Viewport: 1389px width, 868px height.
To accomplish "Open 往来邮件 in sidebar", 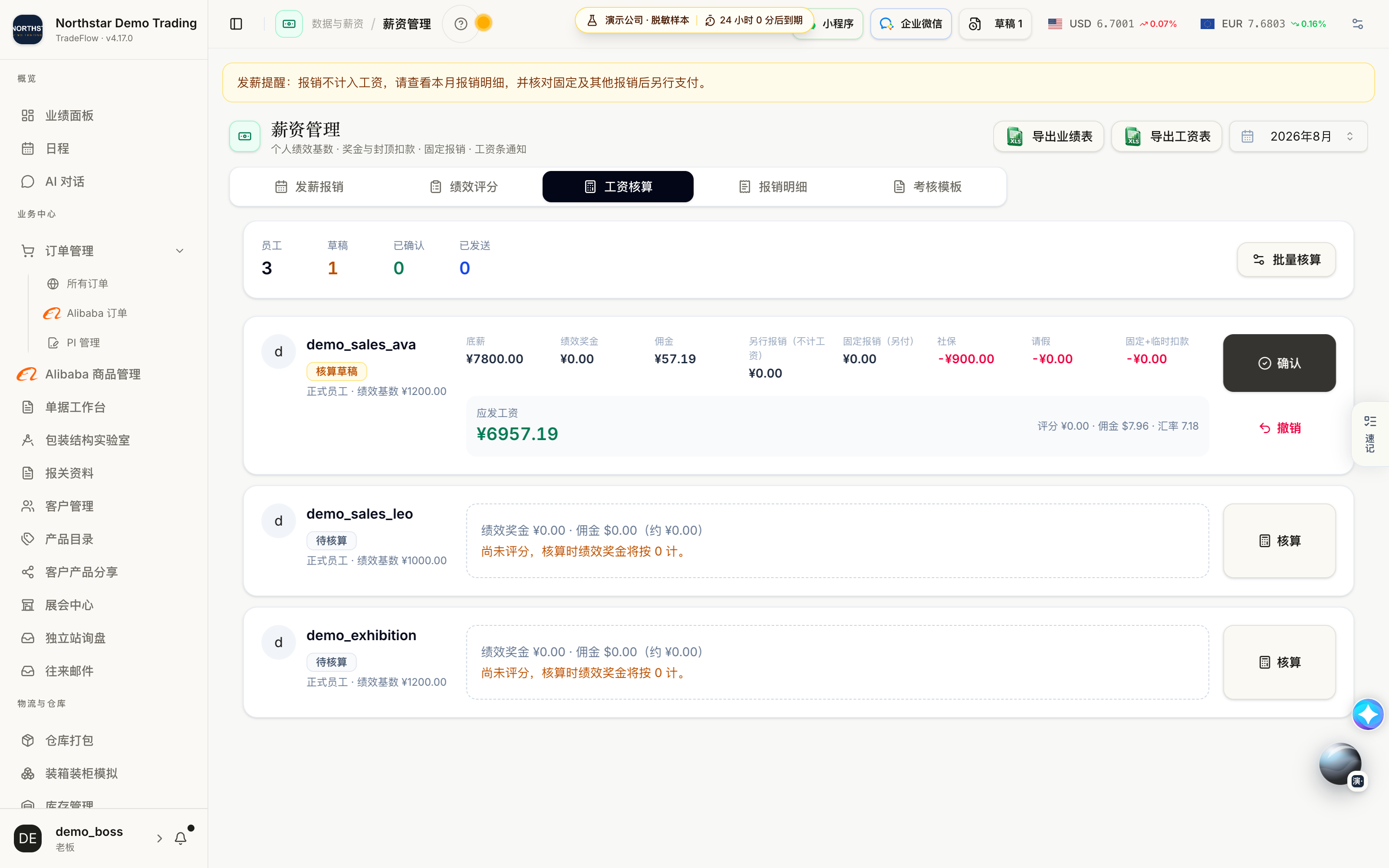I will coord(104,671).
